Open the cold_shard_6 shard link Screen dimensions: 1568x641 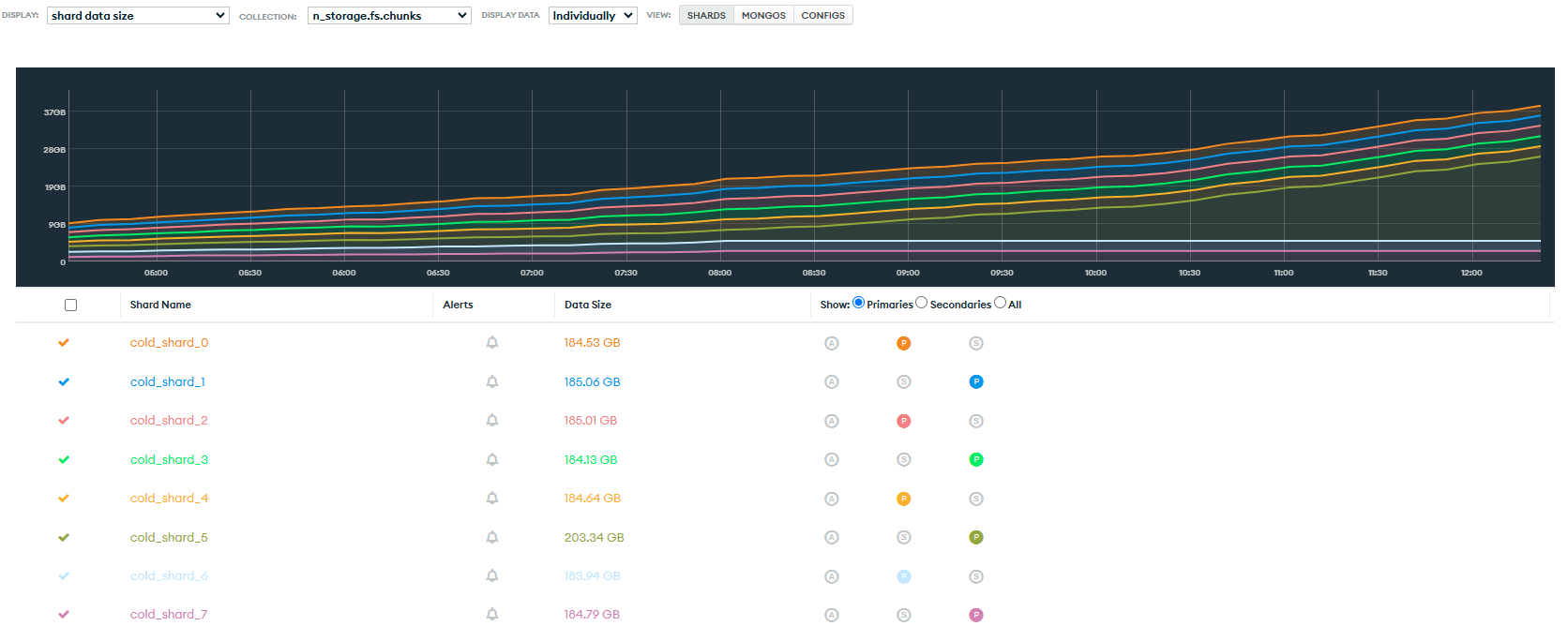(x=169, y=576)
